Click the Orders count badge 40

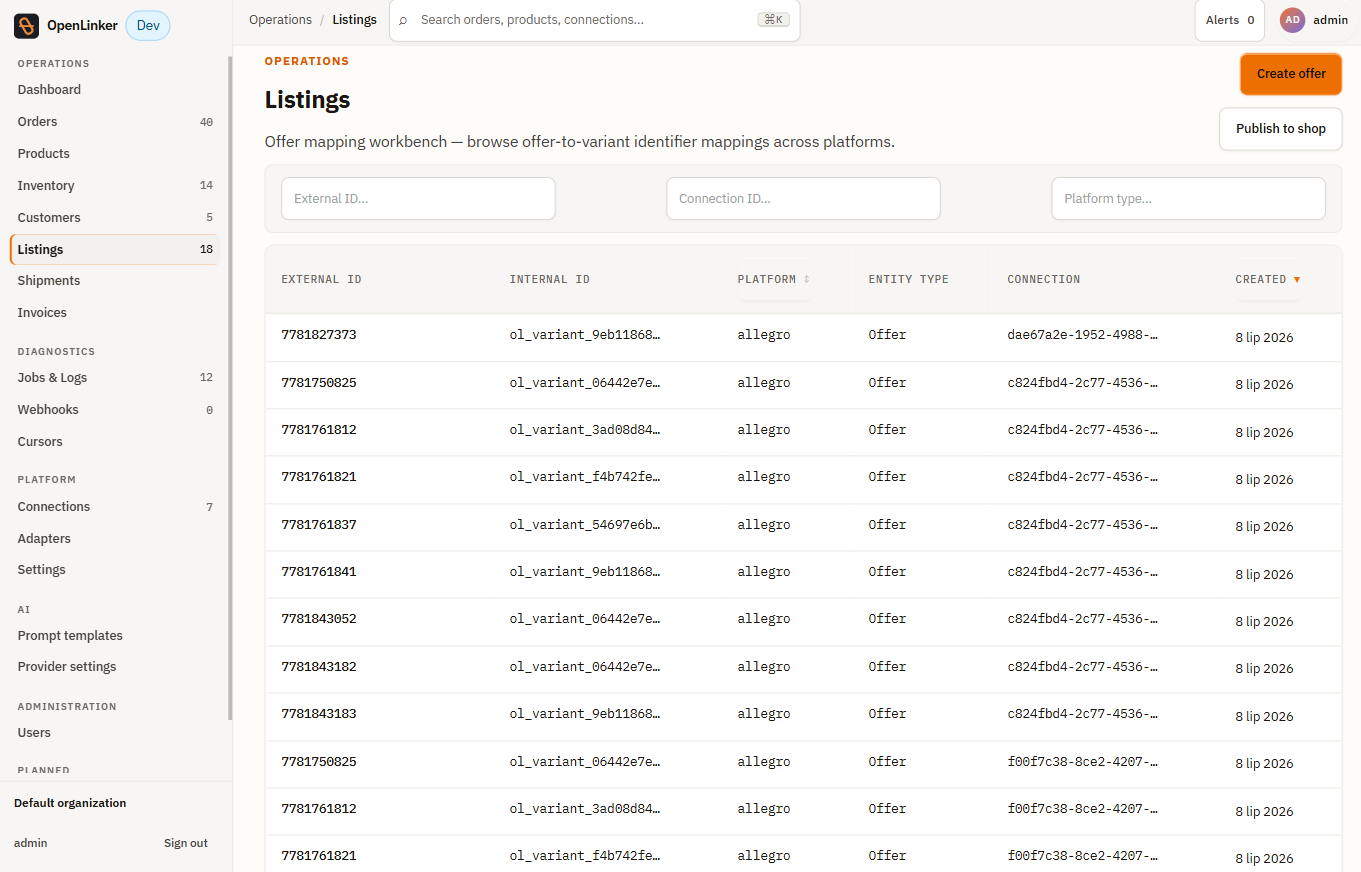tap(206, 122)
